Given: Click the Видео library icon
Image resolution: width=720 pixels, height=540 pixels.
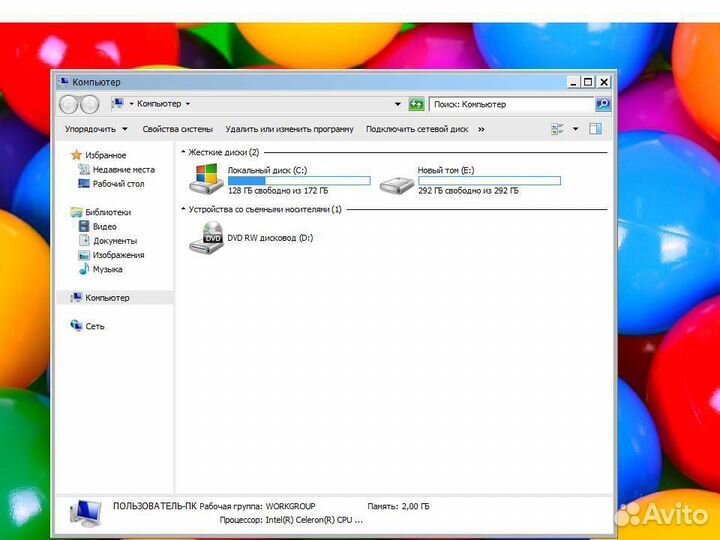Looking at the screenshot, I should [84, 226].
